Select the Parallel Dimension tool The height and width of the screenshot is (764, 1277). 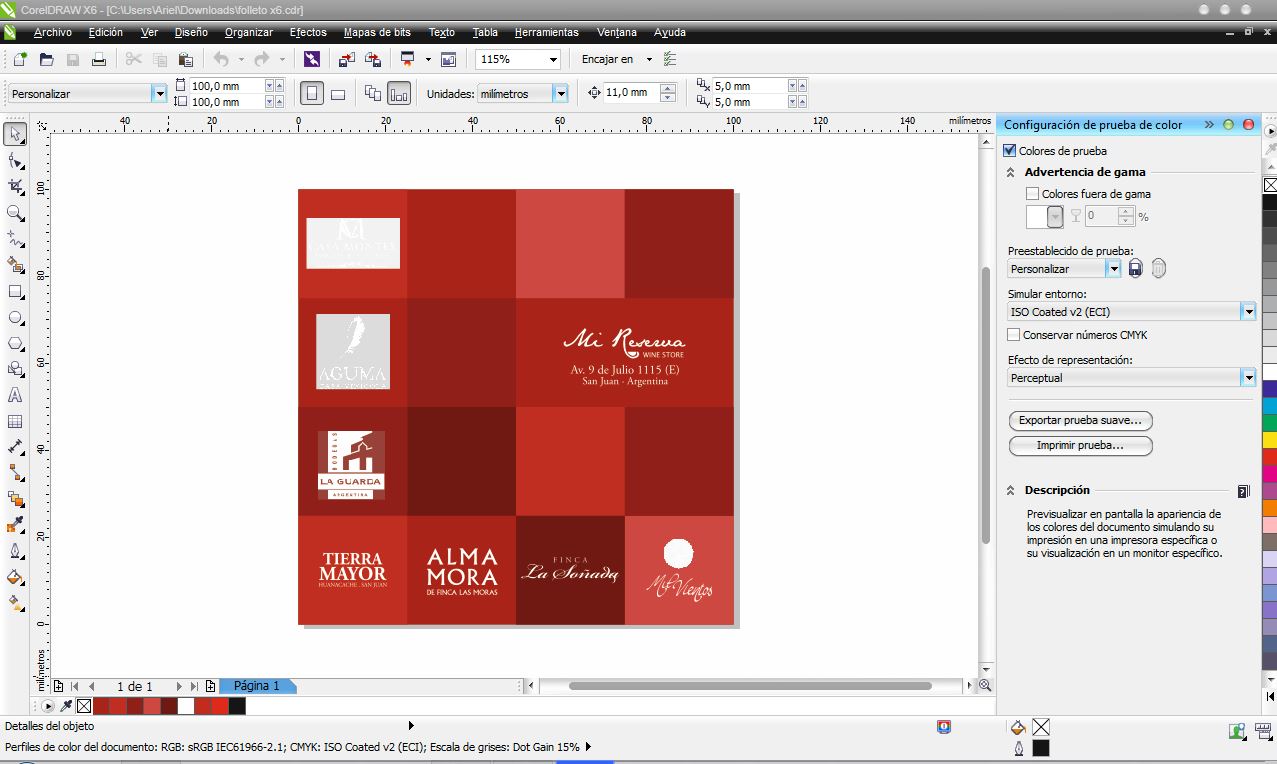pyautogui.click(x=15, y=447)
